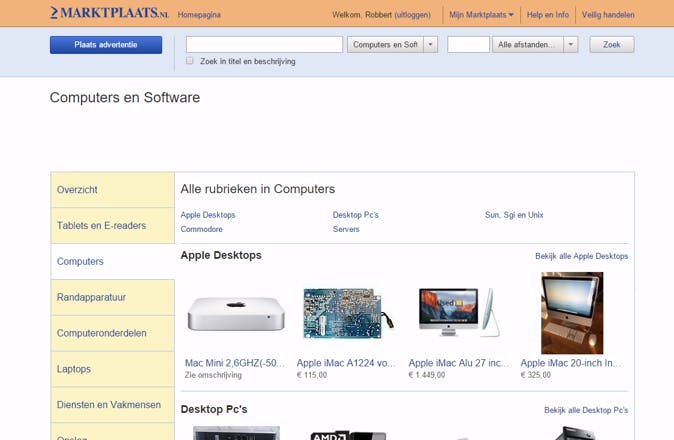
Task: Select the Diensten en Vakmensen tab
Action: coord(113,405)
